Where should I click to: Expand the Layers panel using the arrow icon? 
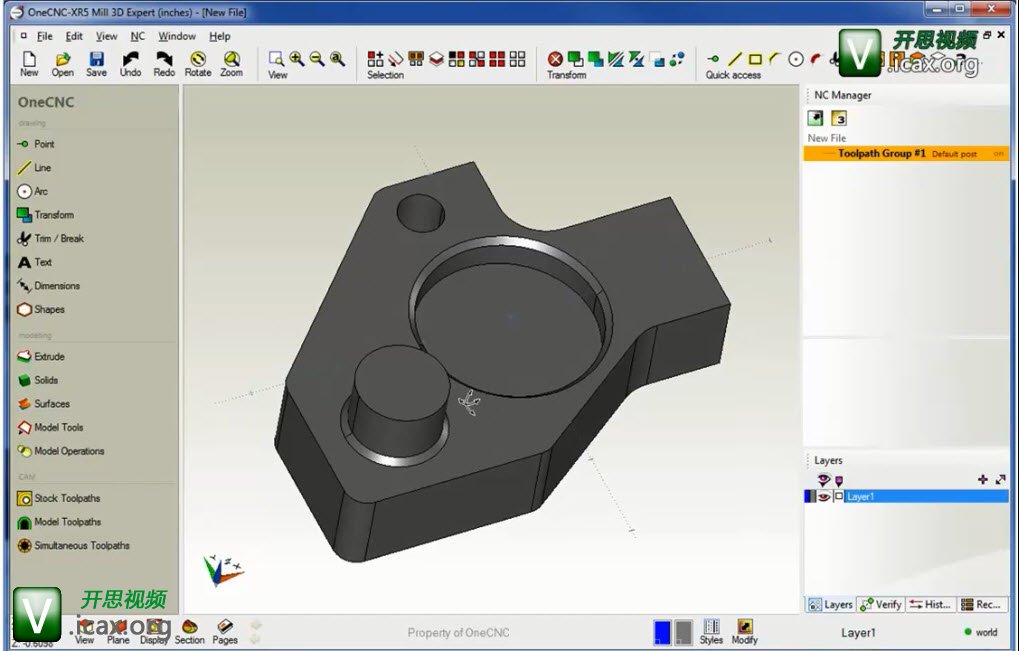coord(1000,480)
